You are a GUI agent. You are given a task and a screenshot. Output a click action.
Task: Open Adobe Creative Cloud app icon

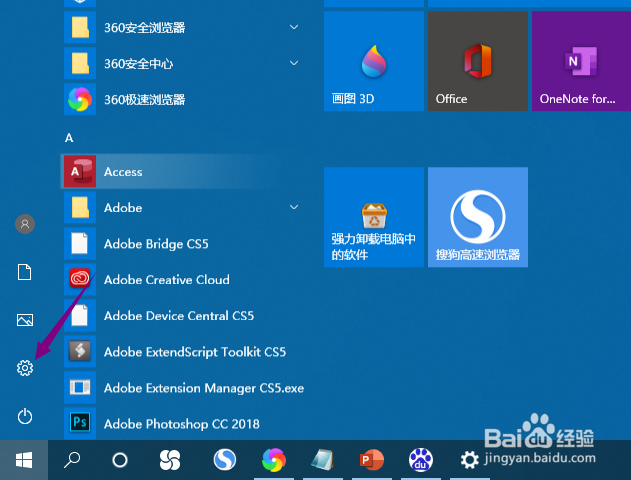(80, 279)
